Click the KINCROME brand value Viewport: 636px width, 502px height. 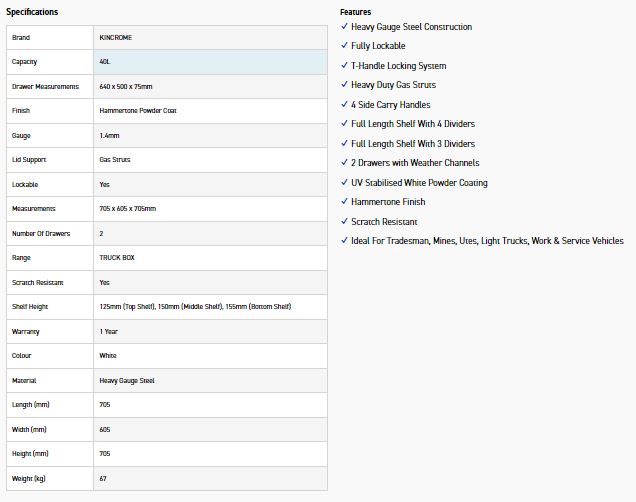[116, 37]
